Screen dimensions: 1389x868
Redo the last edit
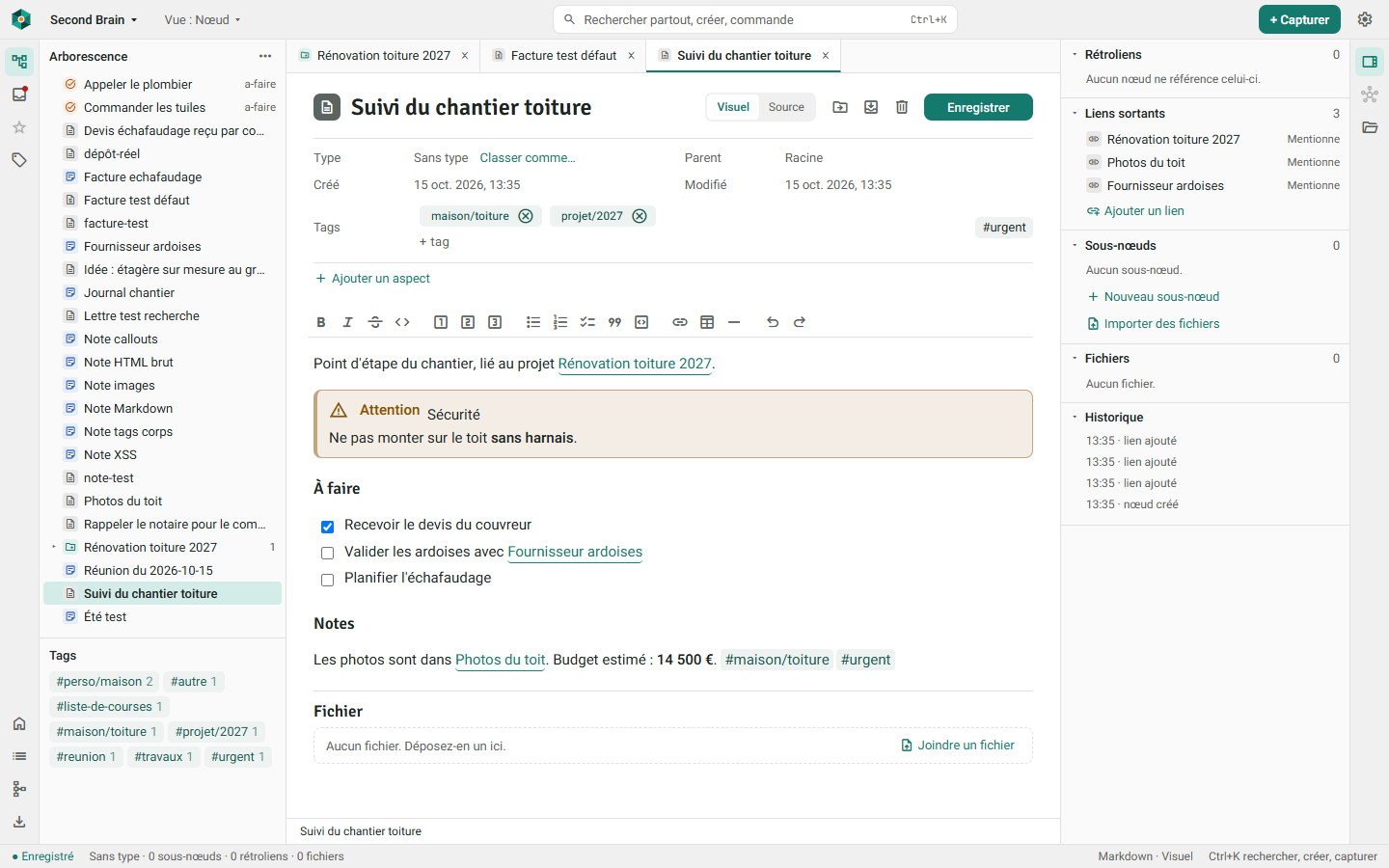coord(800,322)
